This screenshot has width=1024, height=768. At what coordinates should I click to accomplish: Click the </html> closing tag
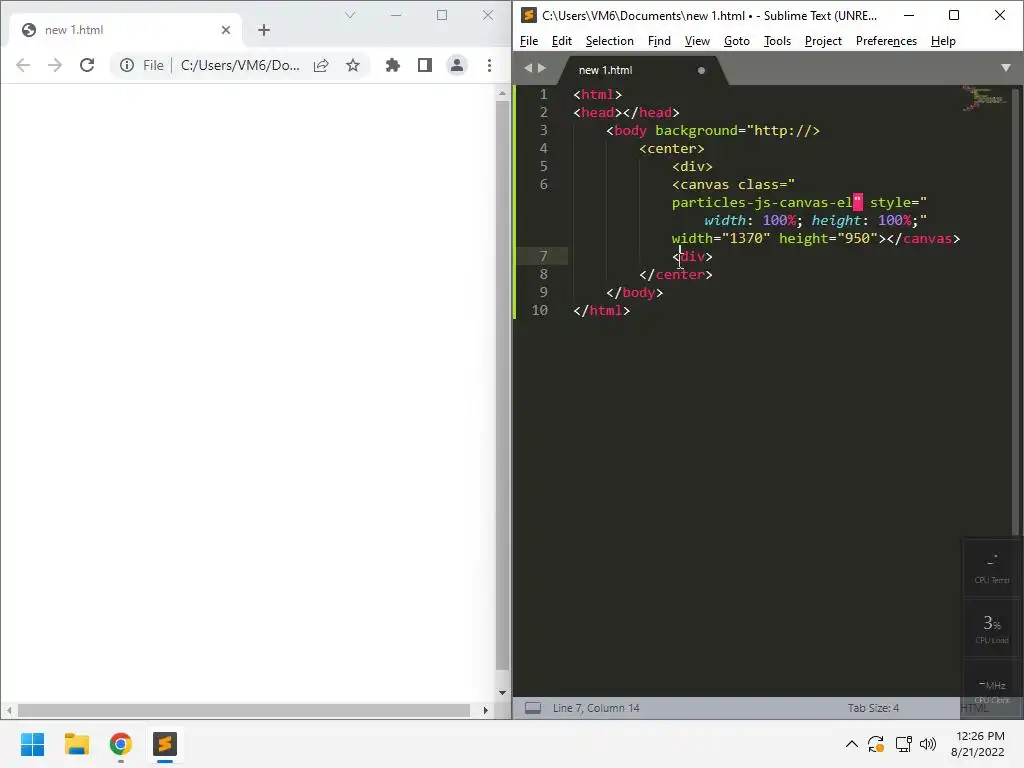point(601,311)
